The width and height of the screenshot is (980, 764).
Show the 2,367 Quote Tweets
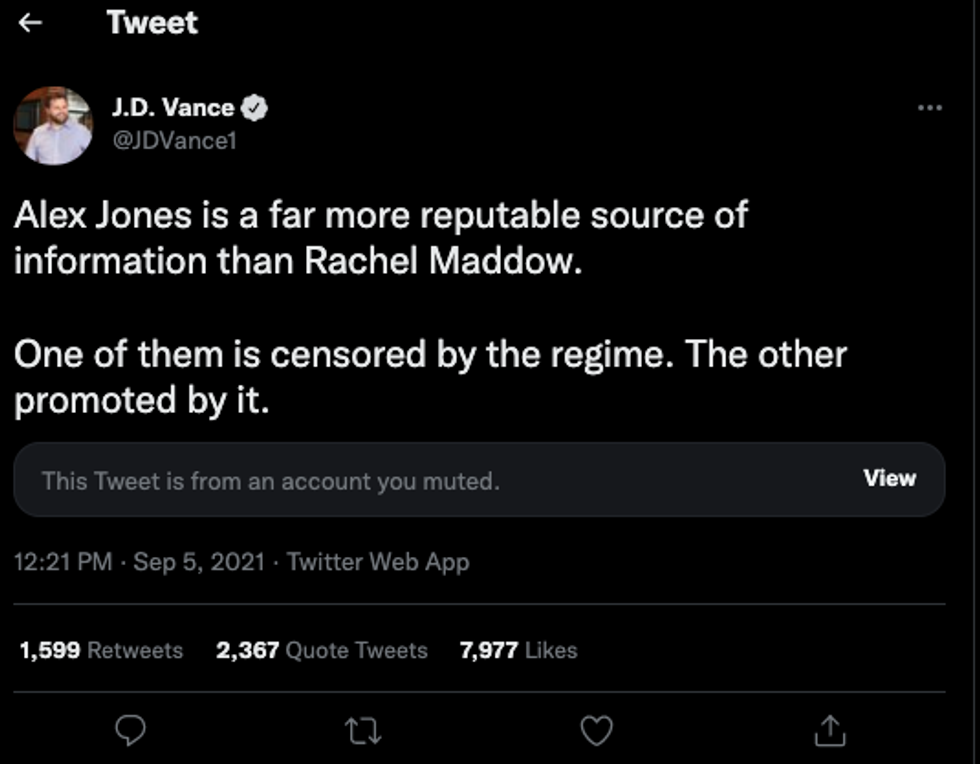[x=321, y=650]
